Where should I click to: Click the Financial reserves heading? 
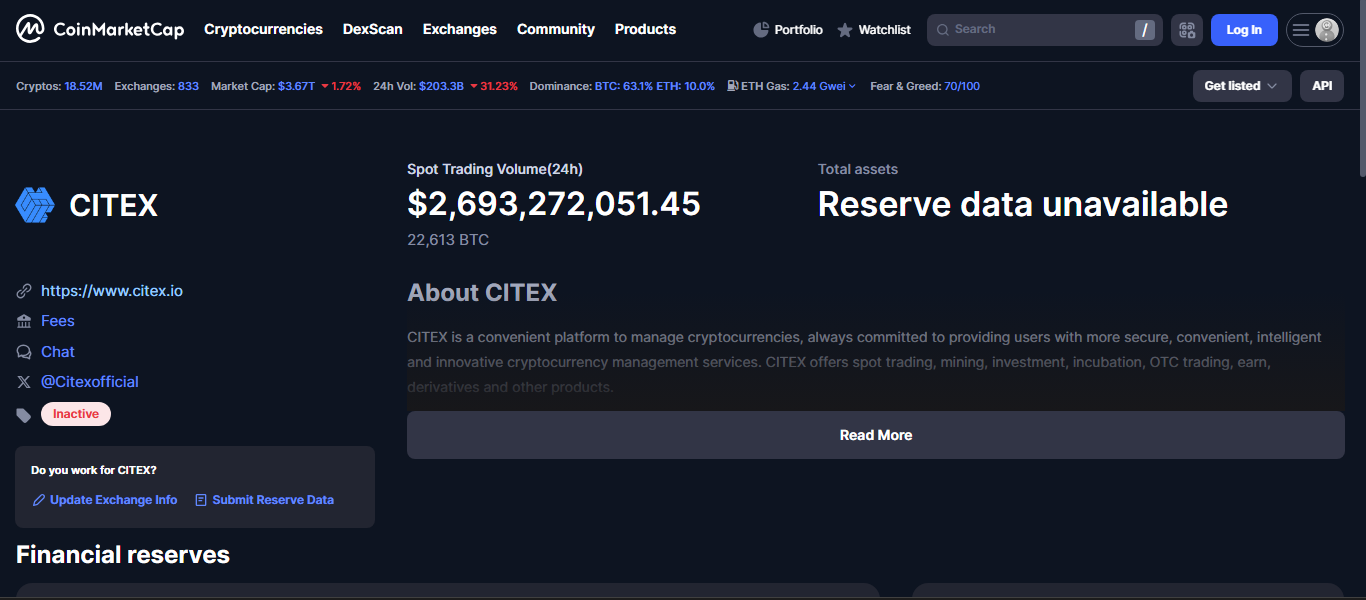(x=123, y=555)
